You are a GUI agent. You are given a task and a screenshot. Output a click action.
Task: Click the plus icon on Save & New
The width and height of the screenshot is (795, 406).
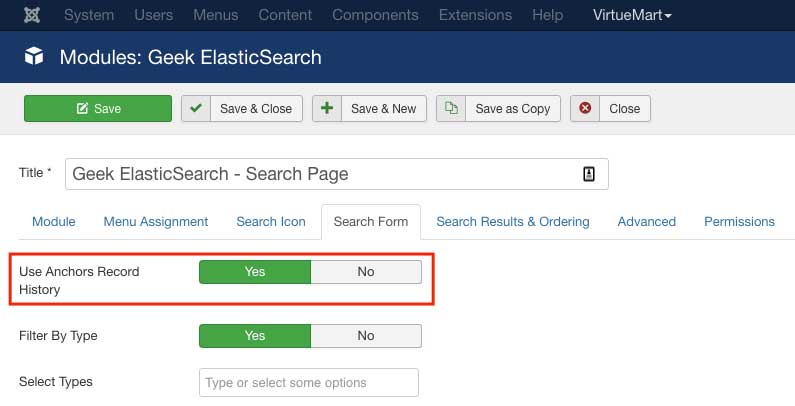327,108
